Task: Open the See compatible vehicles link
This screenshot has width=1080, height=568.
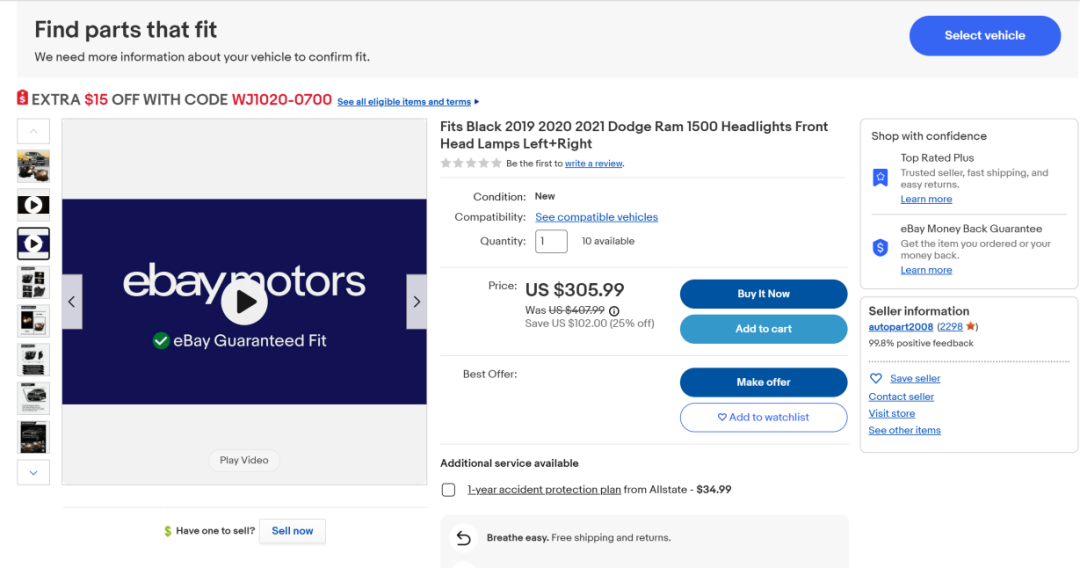Action: point(596,217)
